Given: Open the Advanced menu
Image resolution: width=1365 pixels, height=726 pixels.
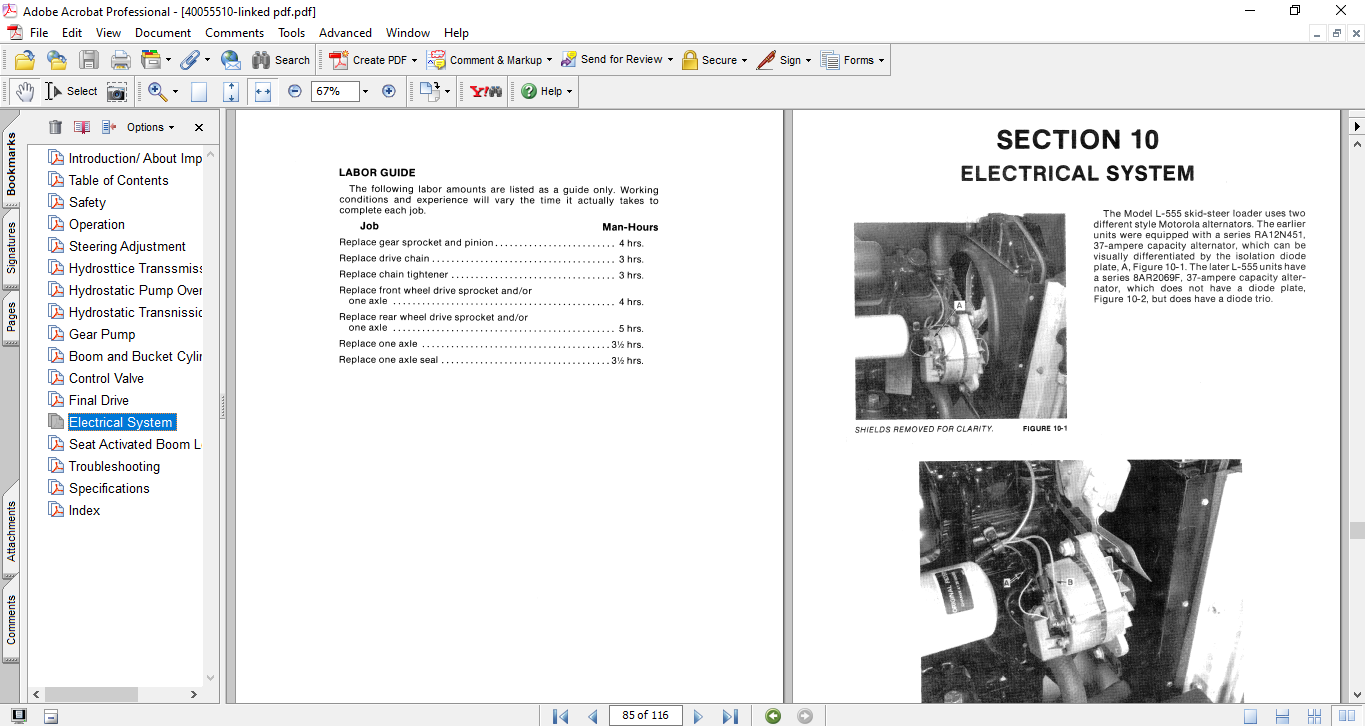Looking at the screenshot, I should [x=346, y=33].
